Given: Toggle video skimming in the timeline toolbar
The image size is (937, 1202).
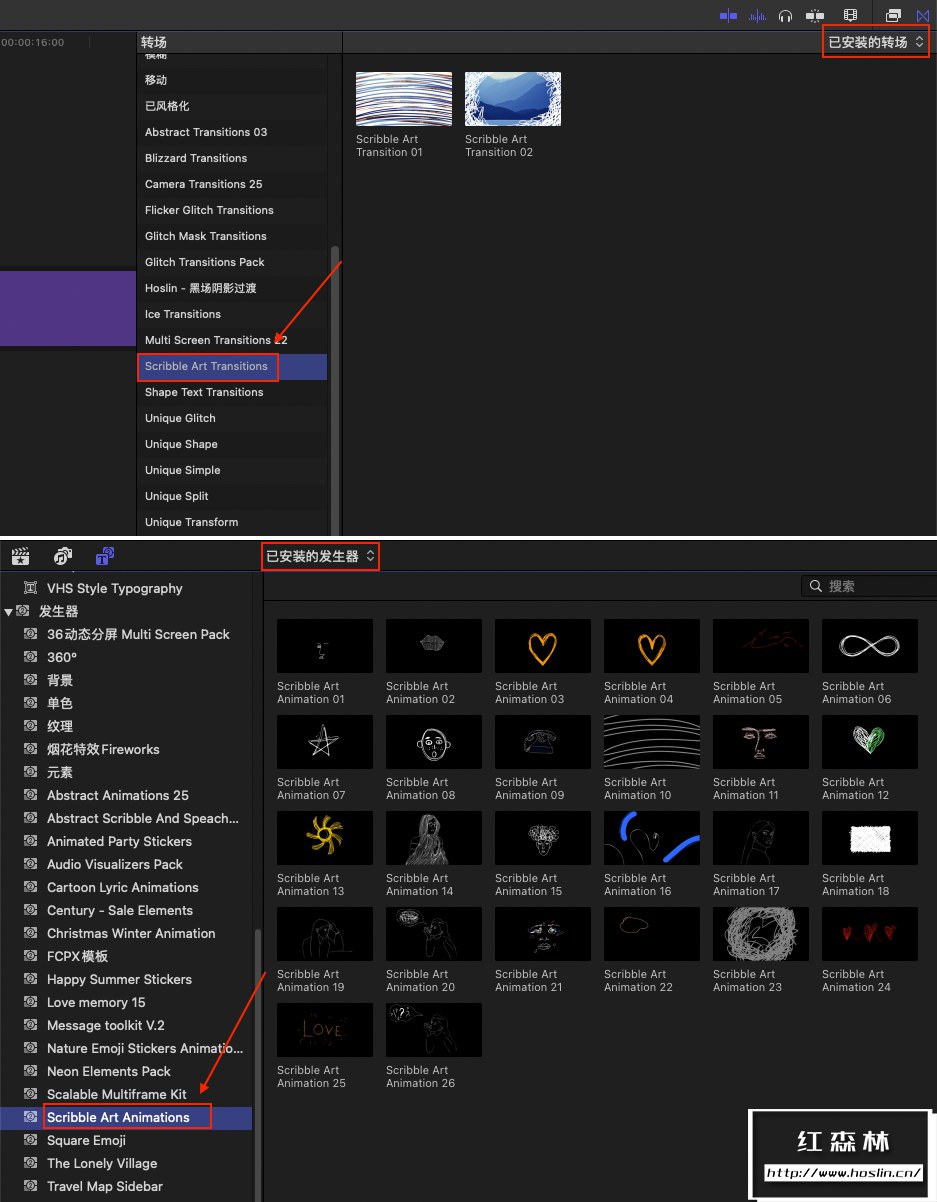Looking at the screenshot, I should [x=728, y=15].
